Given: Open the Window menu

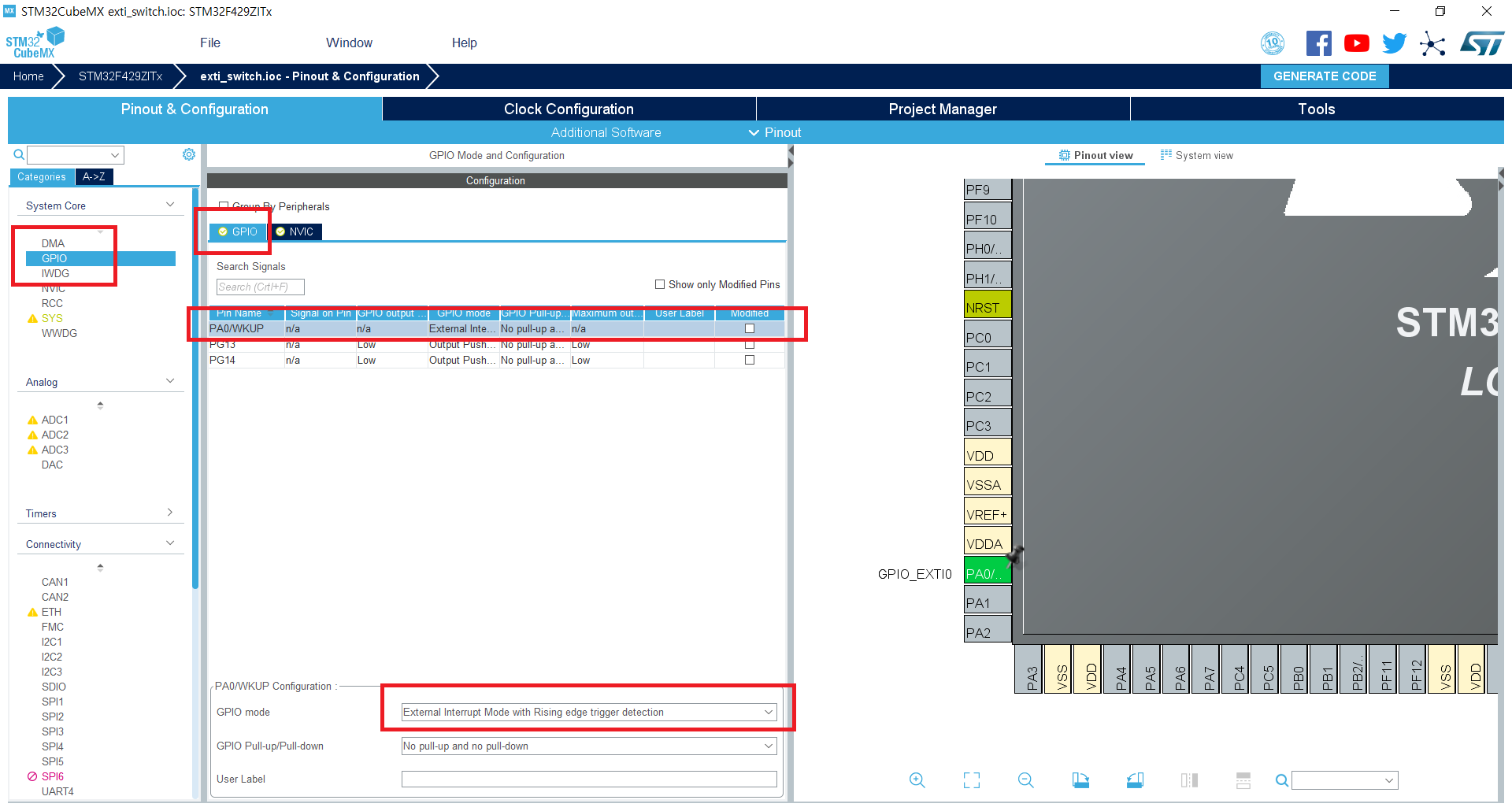Looking at the screenshot, I should (x=349, y=43).
